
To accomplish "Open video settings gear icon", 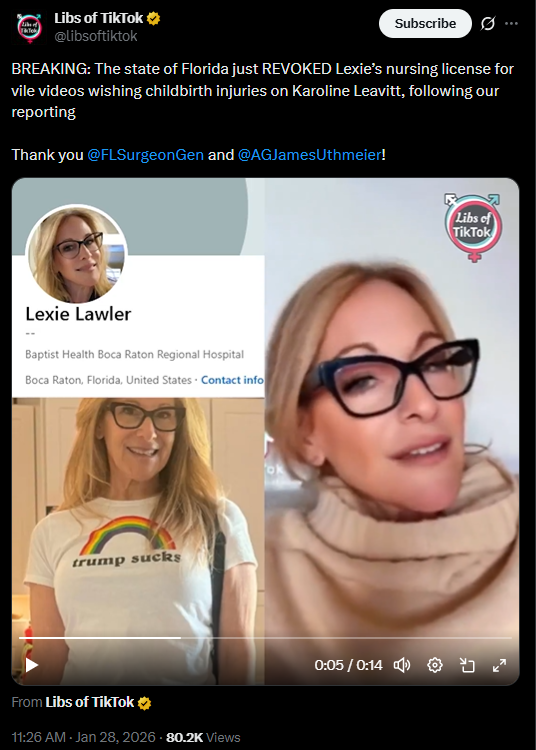I will pos(435,665).
